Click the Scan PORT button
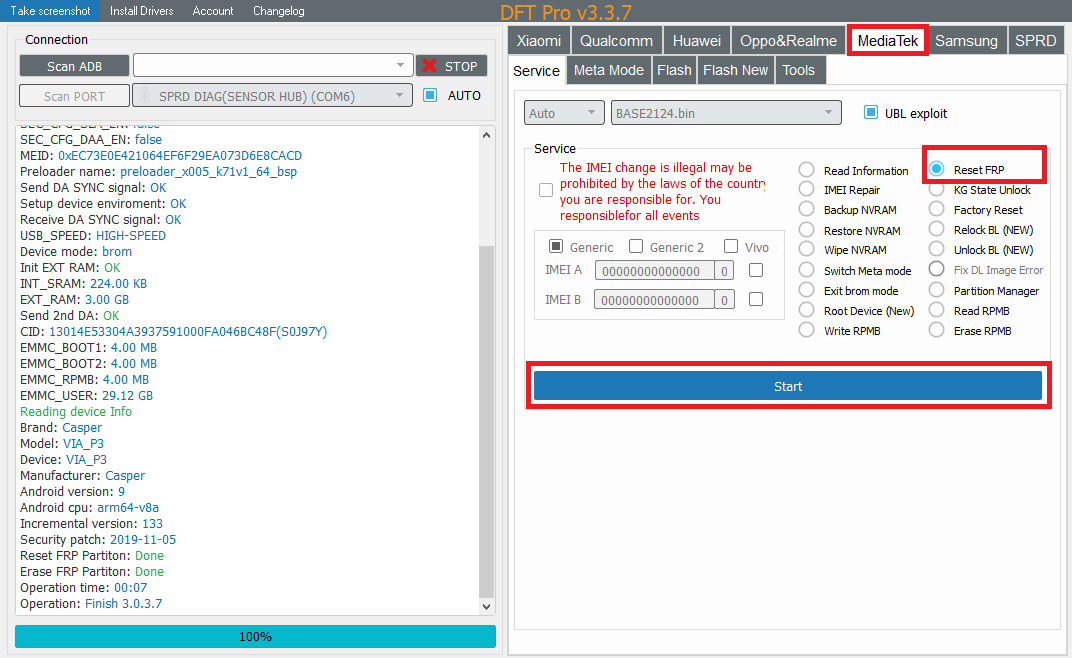1072x658 pixels. (74, 96)
